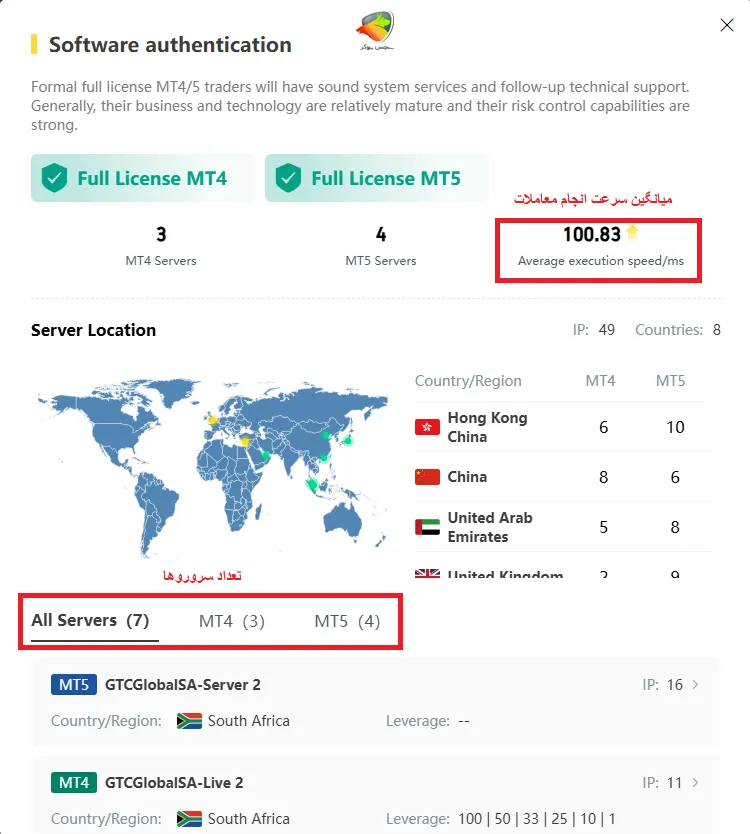This screenshot has height=834, width=750.
Task: Switch to the MT4 (3) servers tab
Action: (231, 620)
